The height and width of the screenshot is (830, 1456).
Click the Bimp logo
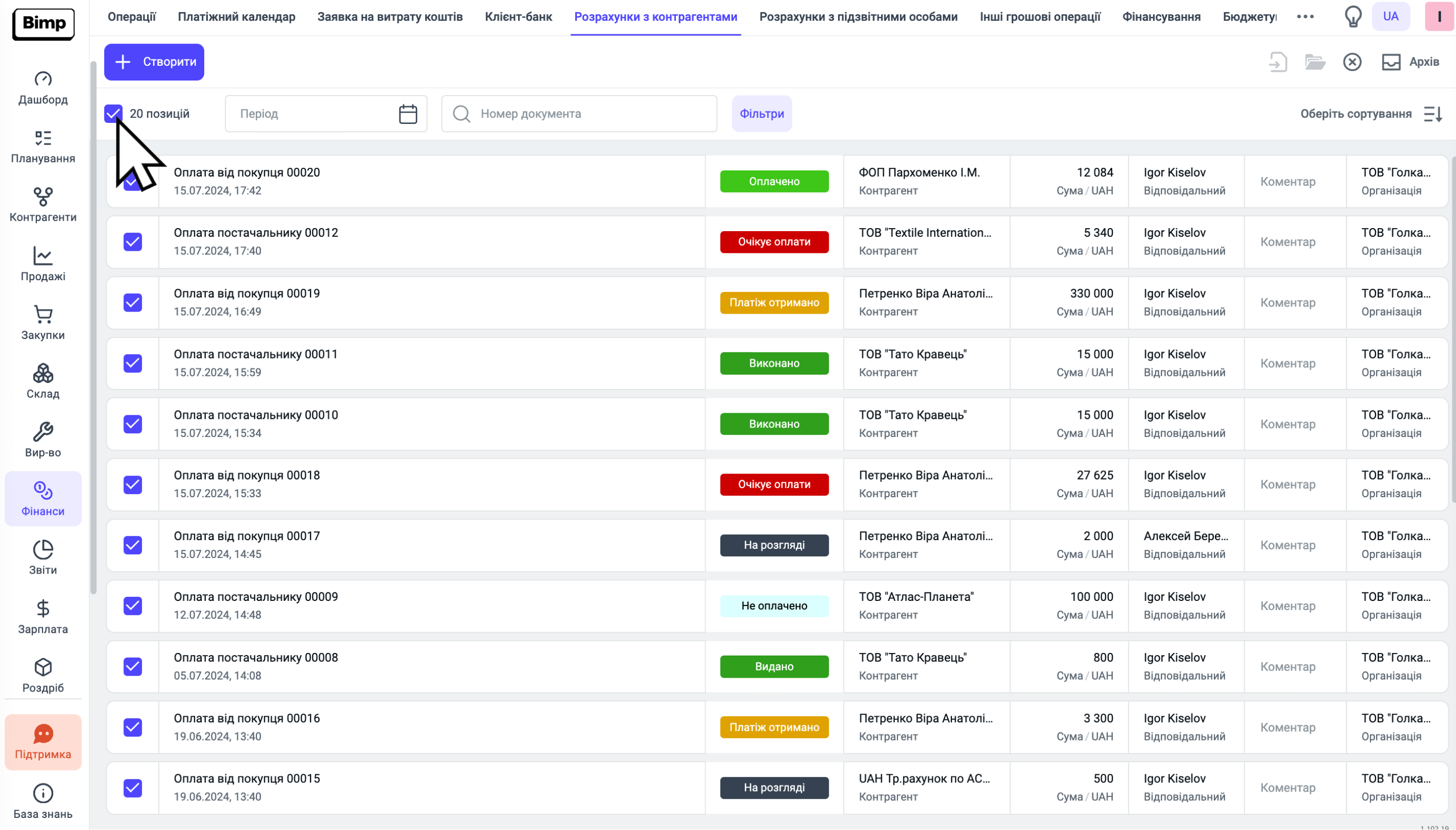point(43,24)
